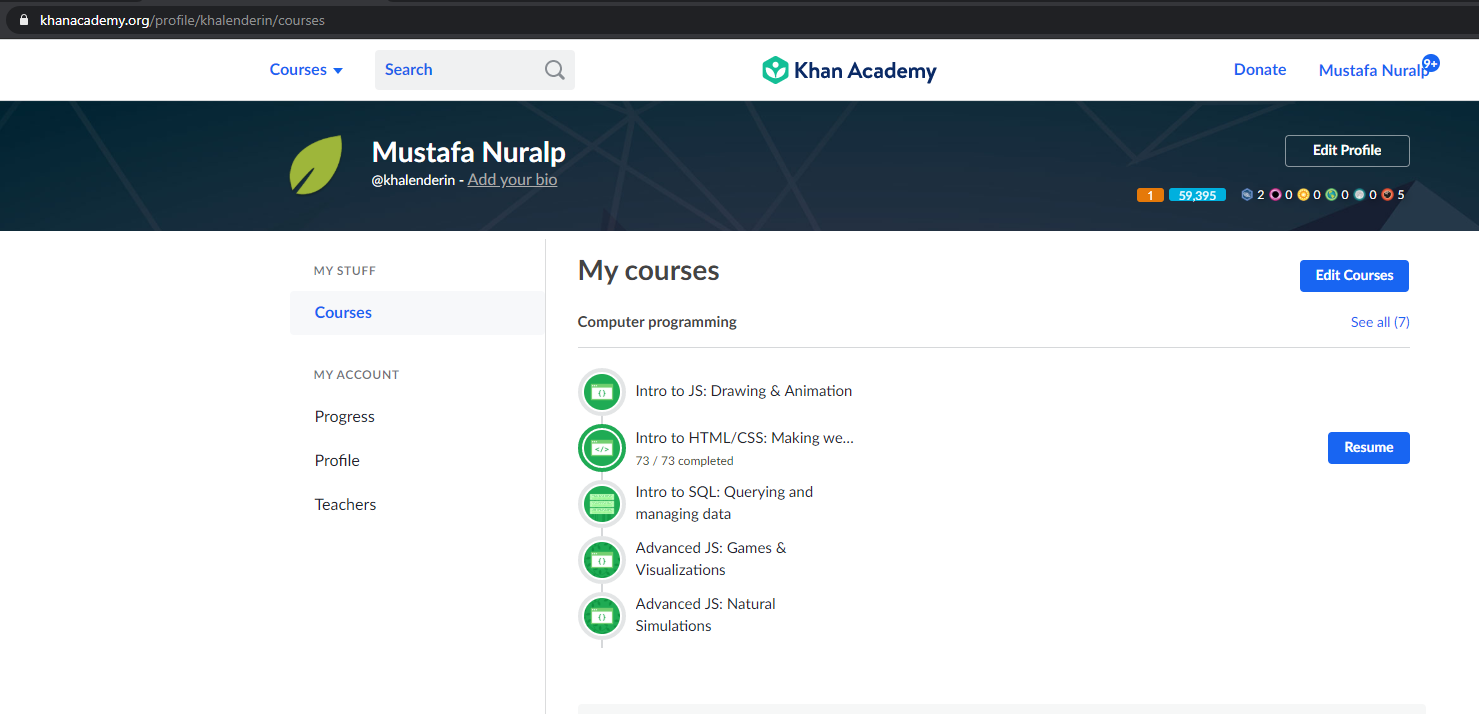This screenshot has width=1479, height=714.
Task: Click the site lock icon in address bar
Action: (25, 20)
